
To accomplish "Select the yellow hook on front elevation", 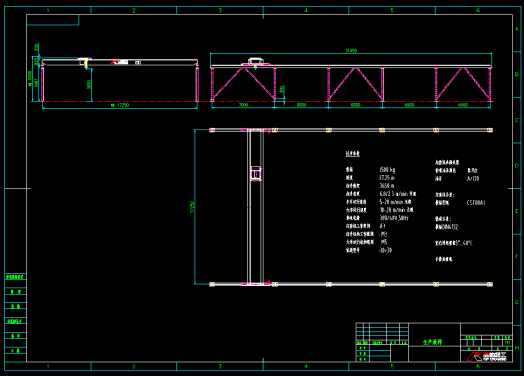I will [86, 64].
